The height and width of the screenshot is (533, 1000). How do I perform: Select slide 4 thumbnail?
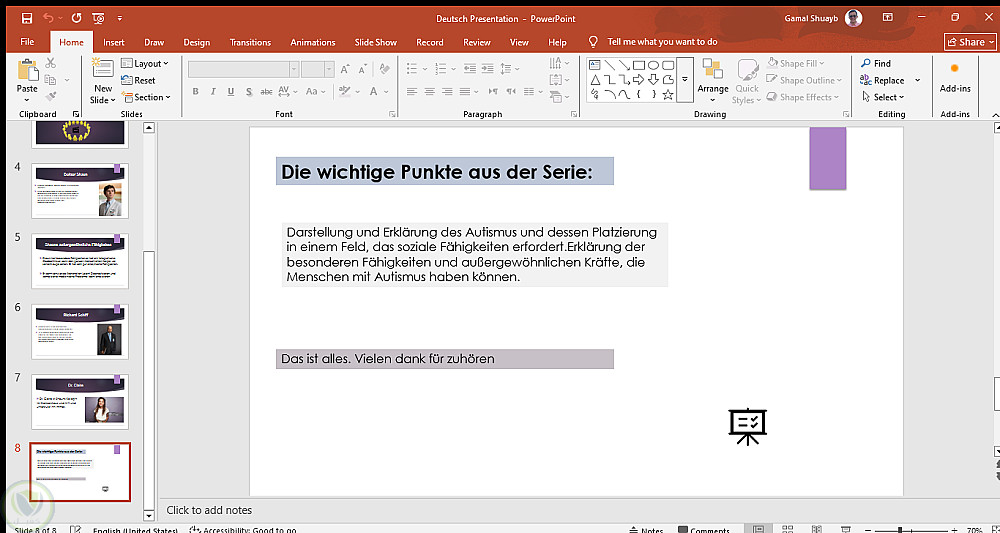(80, 191)
